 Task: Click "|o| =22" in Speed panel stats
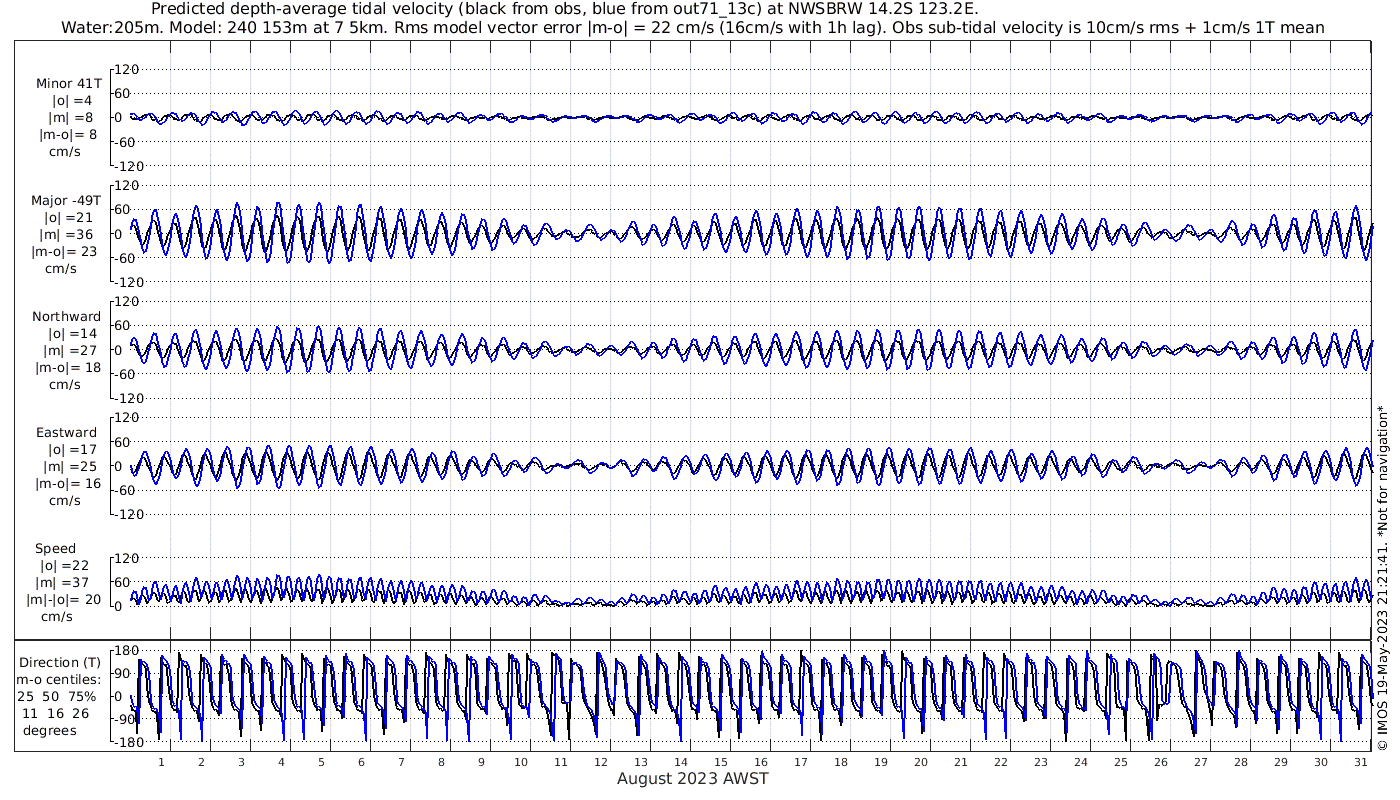point(65,566)
